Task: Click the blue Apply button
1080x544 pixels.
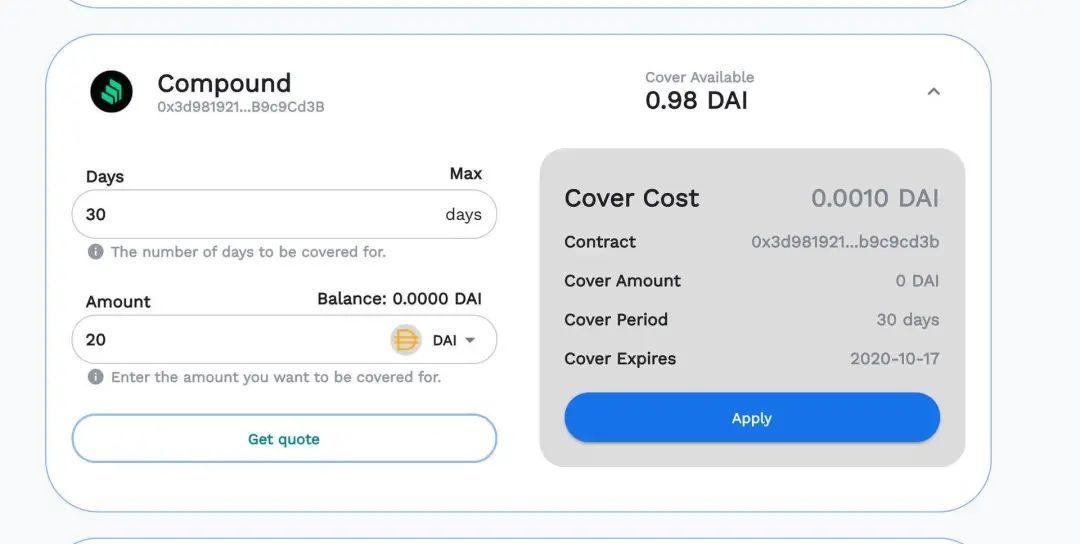Action: (752, 418)
